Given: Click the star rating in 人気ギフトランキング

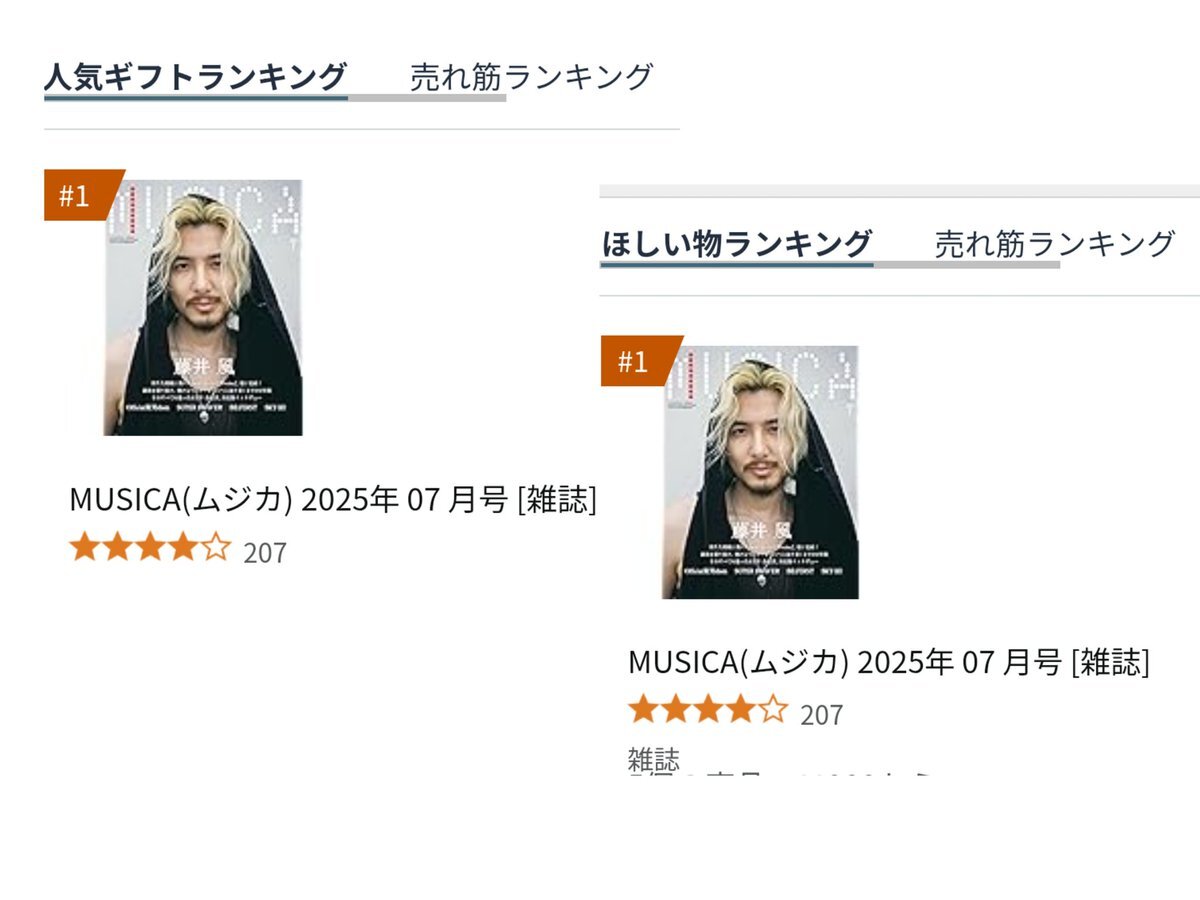Looking at the screenshot, I should tap(150, 549).
